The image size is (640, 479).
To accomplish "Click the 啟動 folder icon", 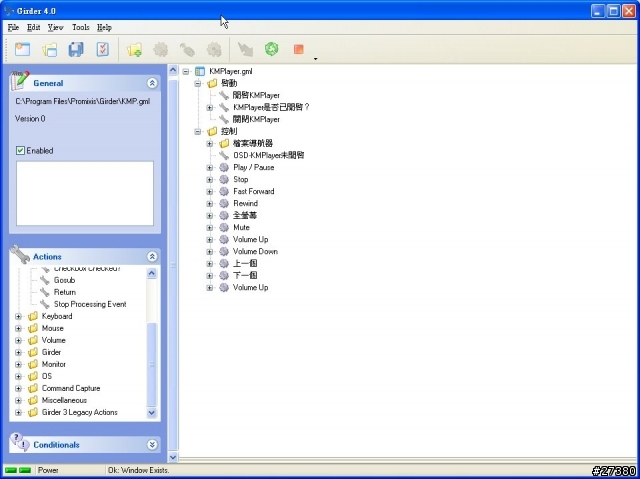I will 212,83.
